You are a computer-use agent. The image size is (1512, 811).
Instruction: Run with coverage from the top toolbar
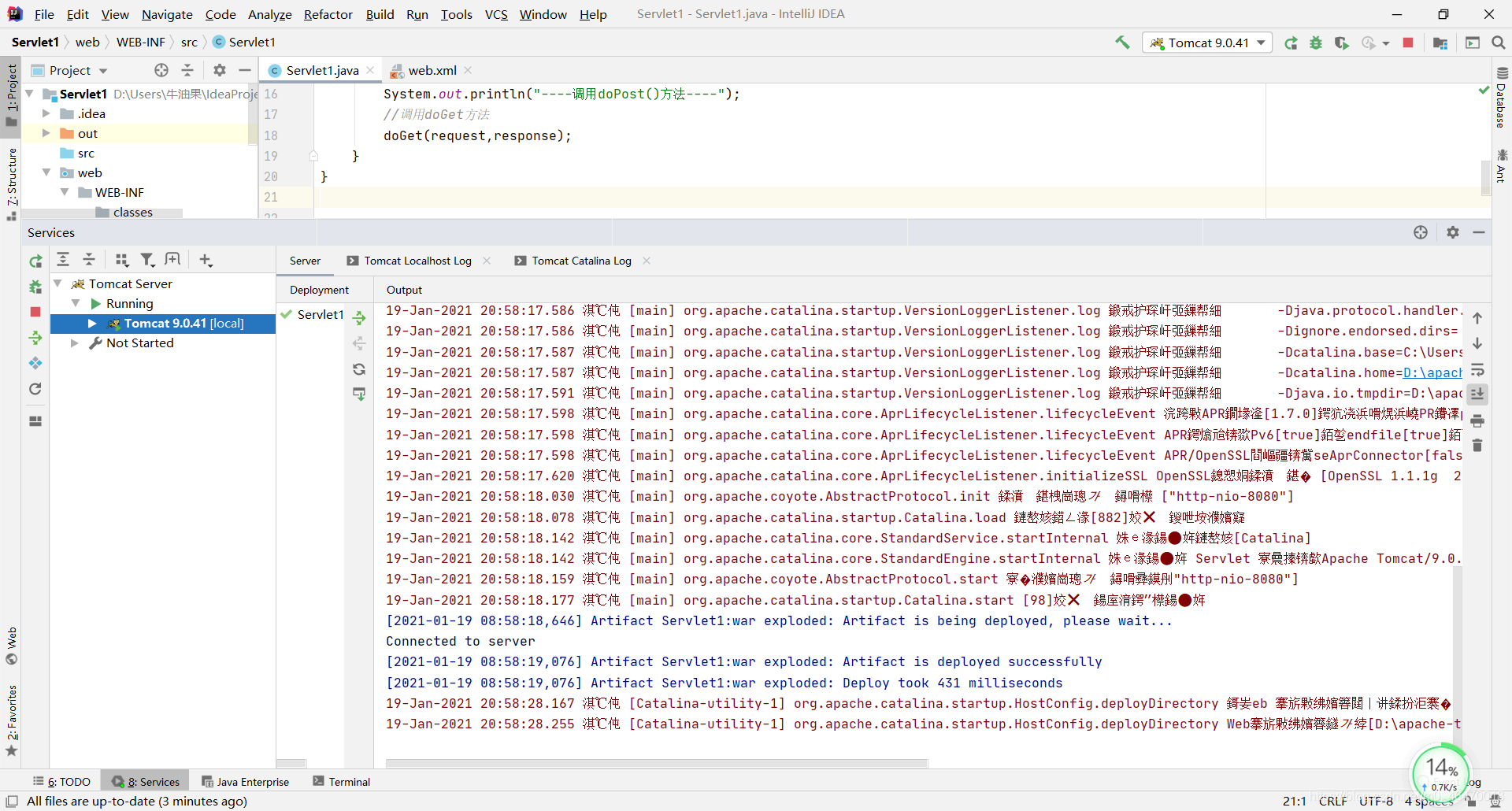coord(1341,43)
